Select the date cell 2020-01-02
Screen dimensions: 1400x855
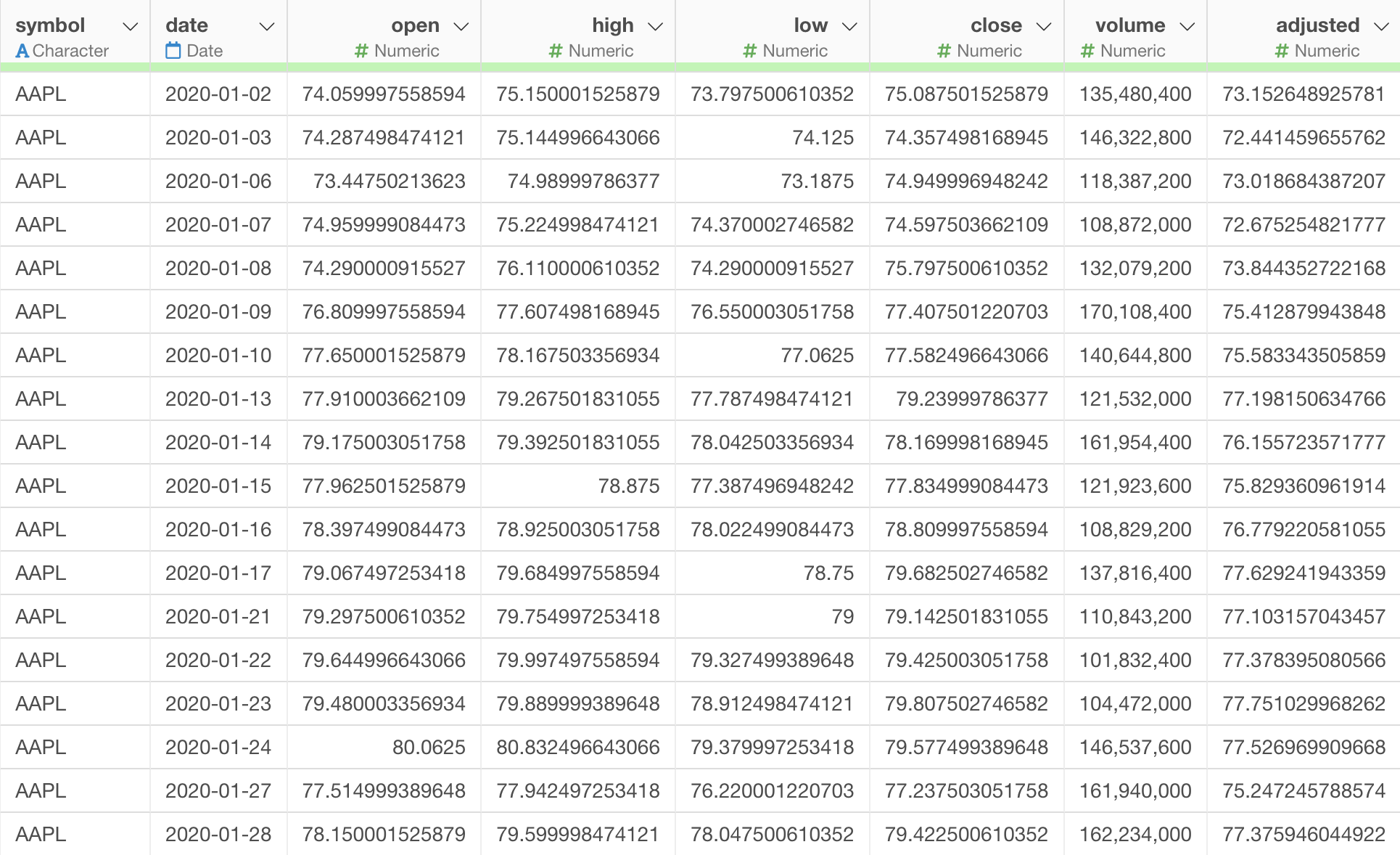click(218, 94)
